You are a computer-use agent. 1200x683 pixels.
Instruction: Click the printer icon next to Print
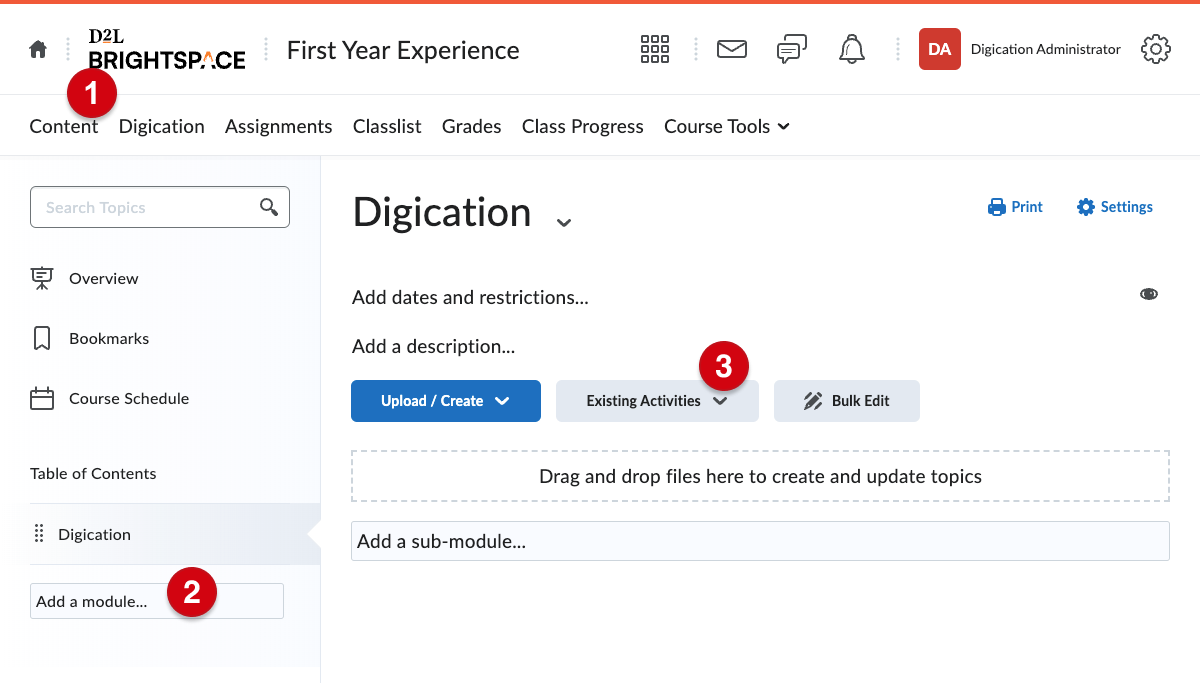pos(997,207)
